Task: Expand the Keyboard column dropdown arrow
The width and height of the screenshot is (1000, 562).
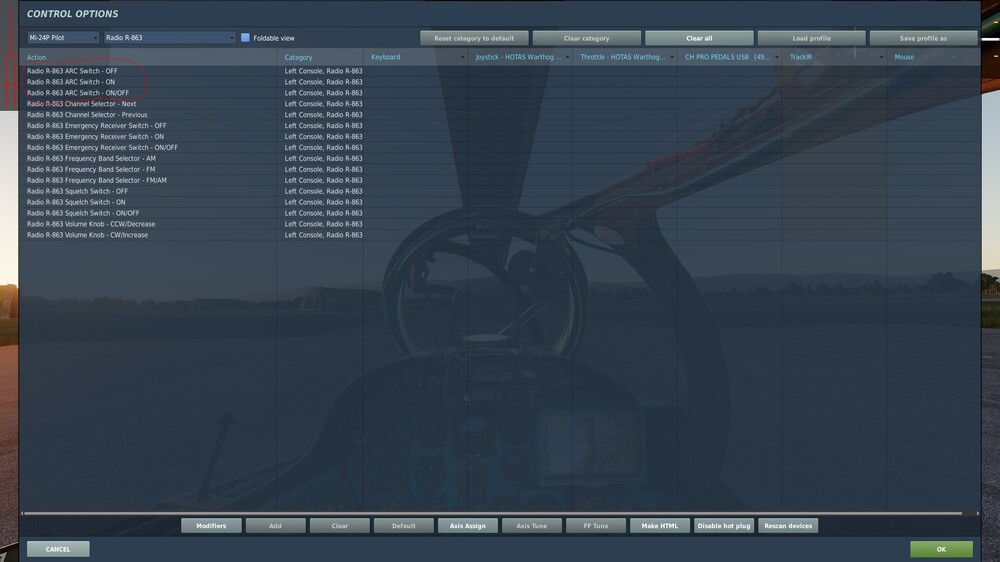Action: click(462, 57)
